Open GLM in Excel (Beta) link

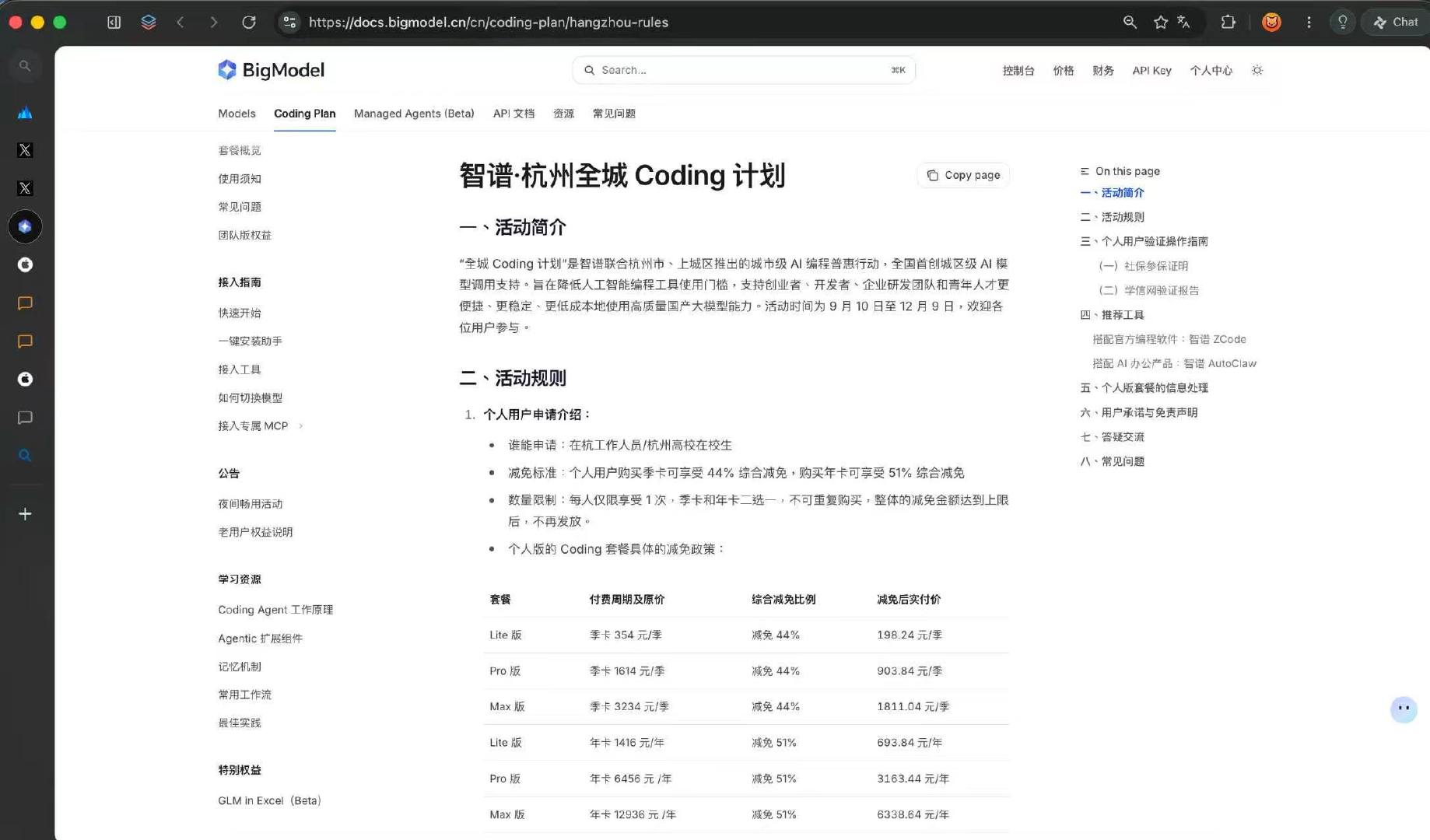(269, 800)
